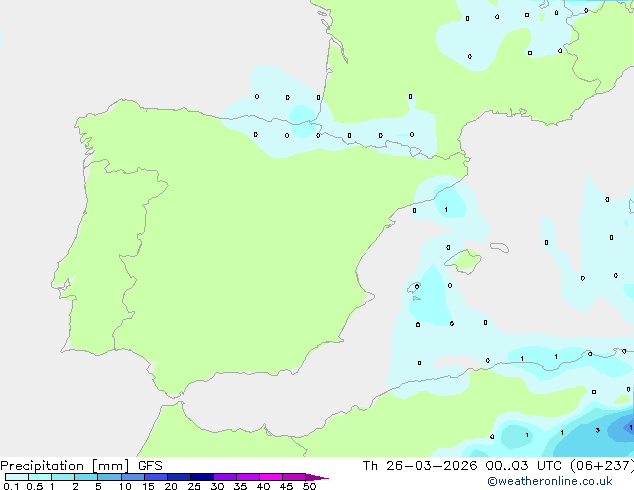The image size is (634, 490).
Task: Click the '[mm]' unit label
Action: [111, 466]
